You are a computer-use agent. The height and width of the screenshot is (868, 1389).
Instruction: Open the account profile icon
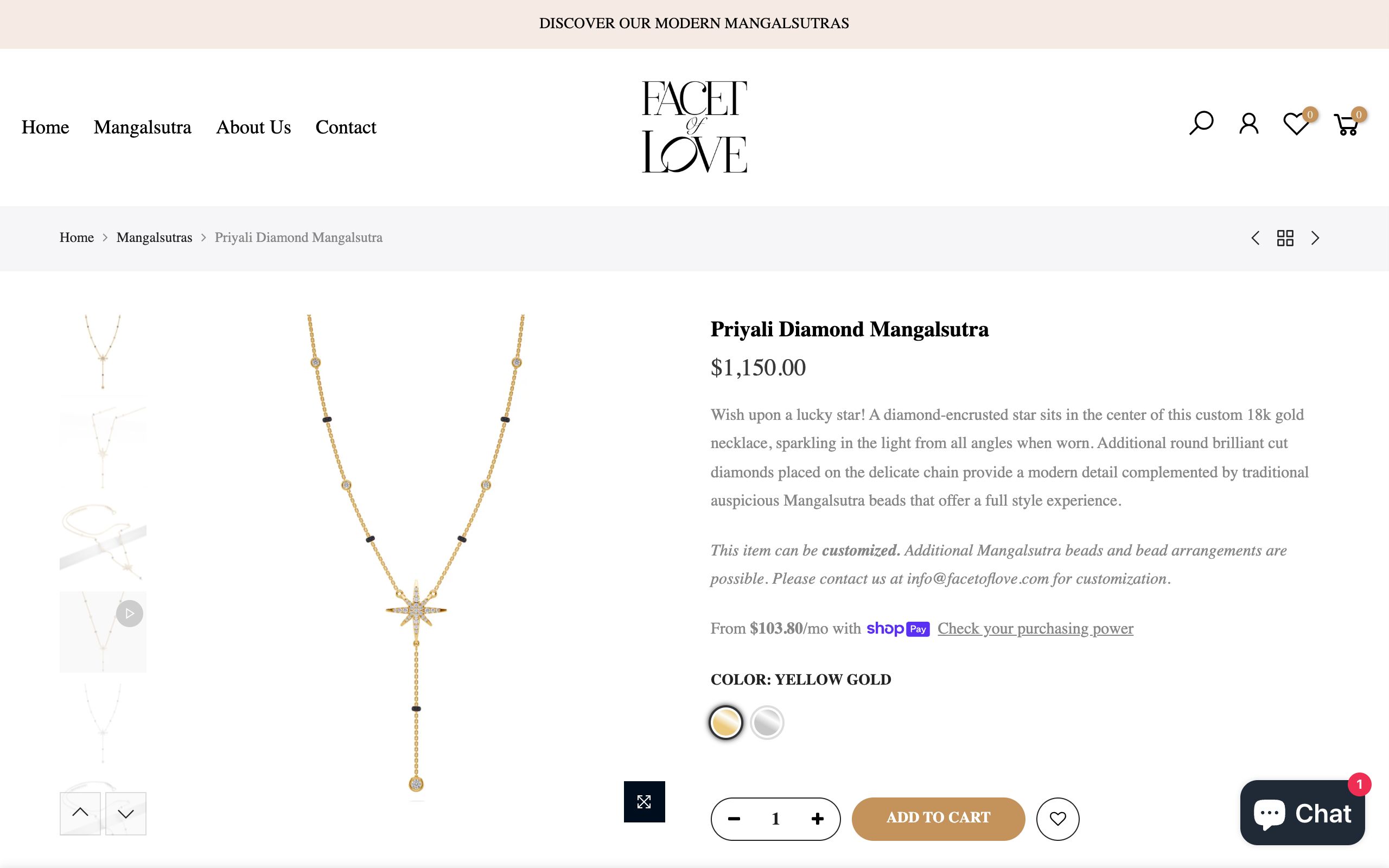1248,124
